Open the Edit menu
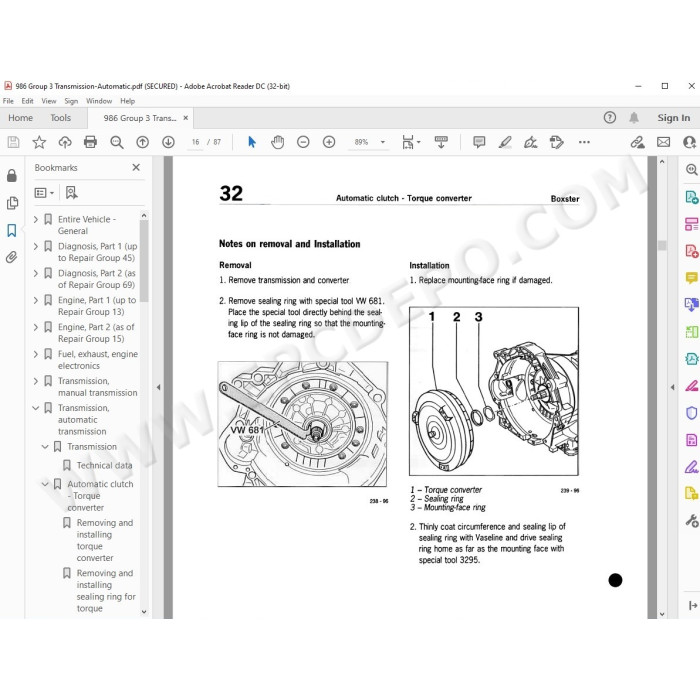 point(27,101)
